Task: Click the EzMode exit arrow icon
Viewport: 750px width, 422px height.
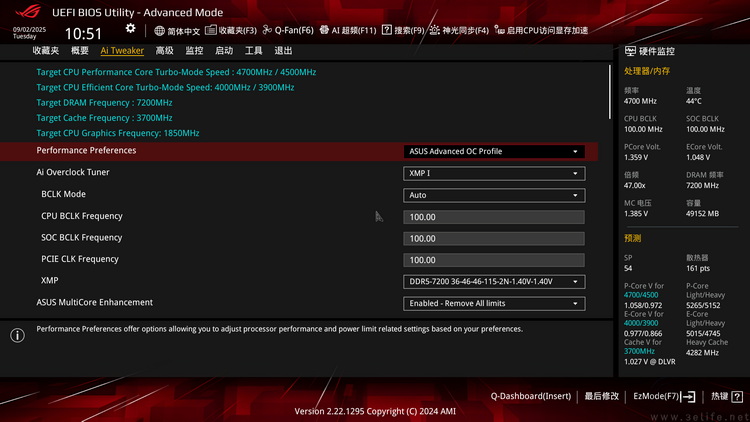Action: point(688,396)
